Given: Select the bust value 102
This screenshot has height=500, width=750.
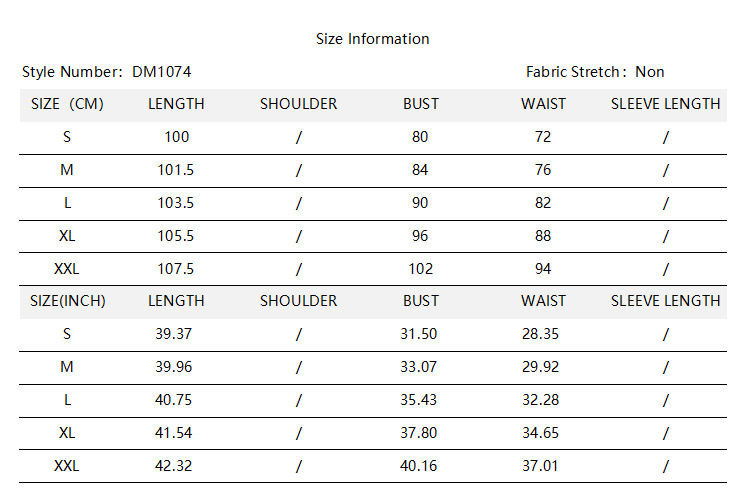Looking at the screenshot, I should pos(420,269).
